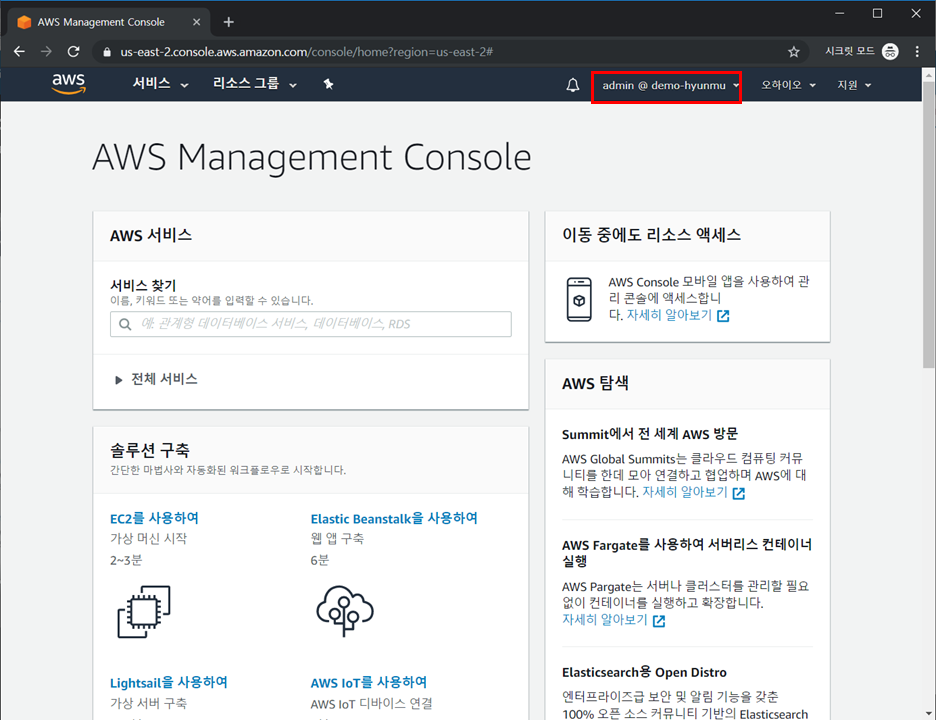Click the site lock icon in address bar

click(x=107, y=52)
